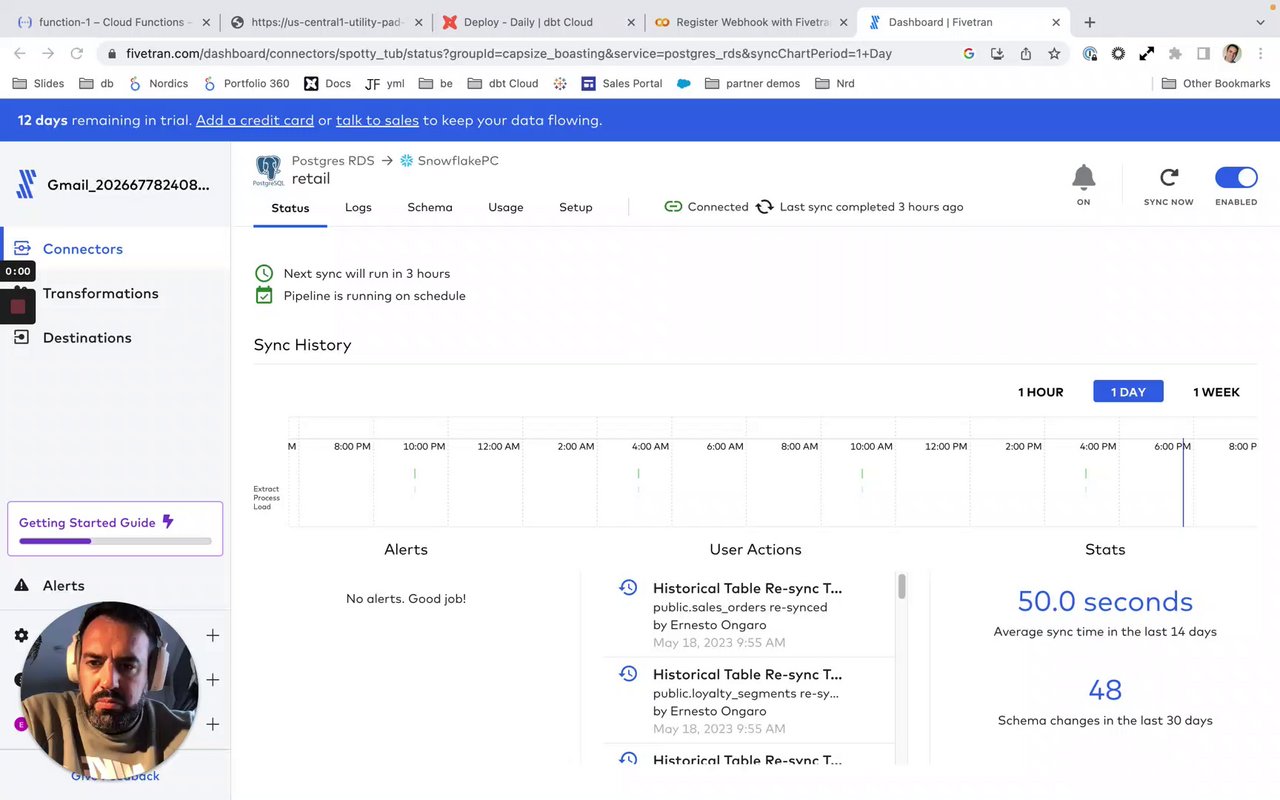Toggle the connector Enabled switch
The image size is (1280, 800).
(1236, 178)
